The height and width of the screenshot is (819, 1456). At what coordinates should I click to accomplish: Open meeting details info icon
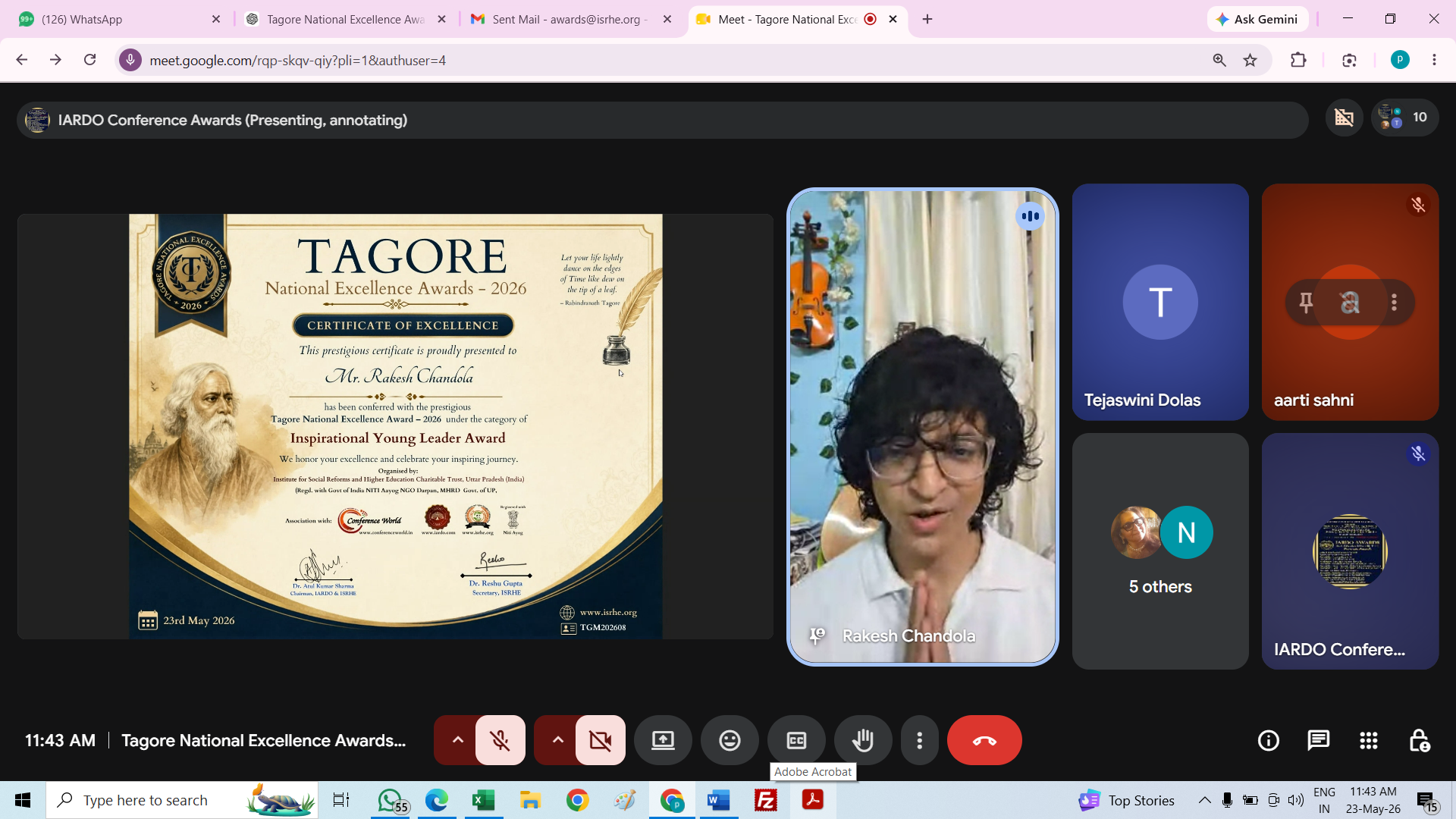point(1268,740)
